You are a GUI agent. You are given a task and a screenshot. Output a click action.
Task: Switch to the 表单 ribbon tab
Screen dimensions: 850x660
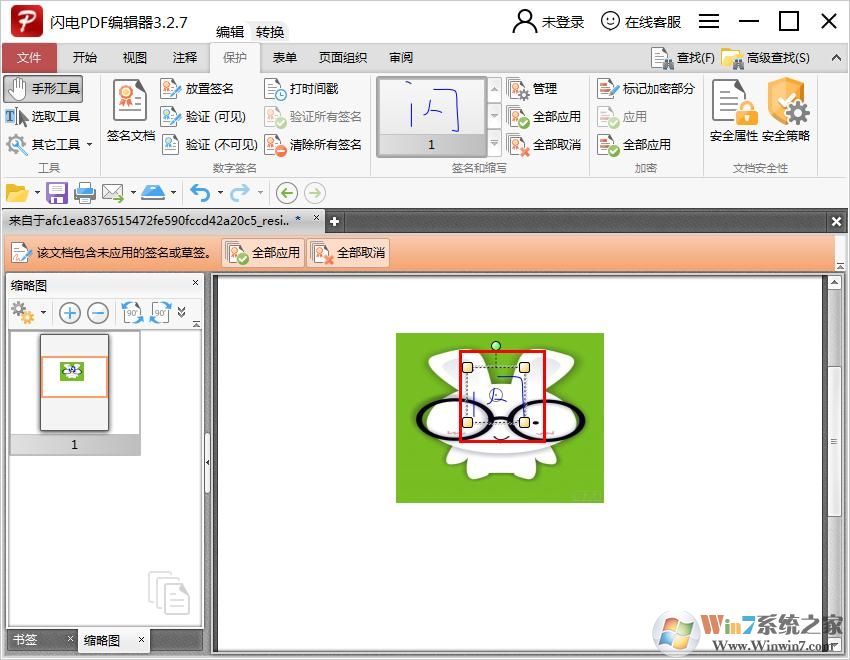click(x=284, y=57)
